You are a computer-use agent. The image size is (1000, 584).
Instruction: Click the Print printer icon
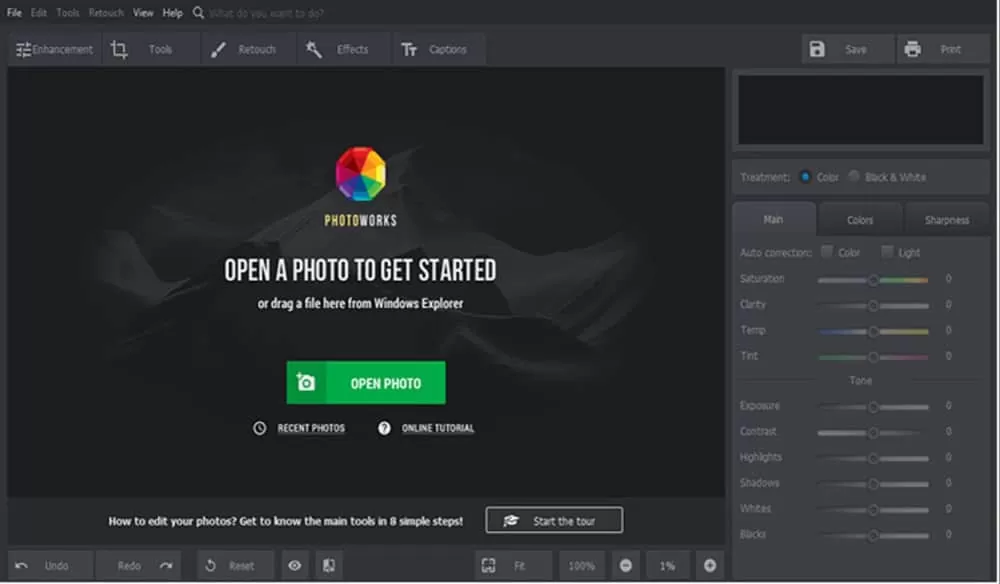pos(913,49)
